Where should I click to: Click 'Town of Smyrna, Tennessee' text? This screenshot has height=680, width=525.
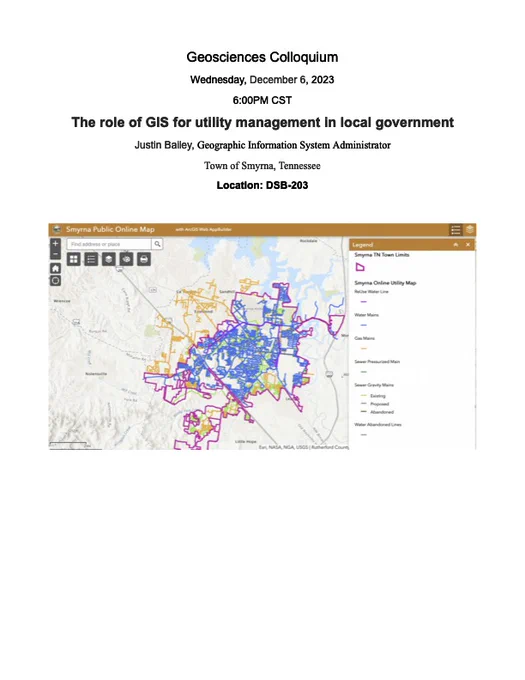[262, 166]
